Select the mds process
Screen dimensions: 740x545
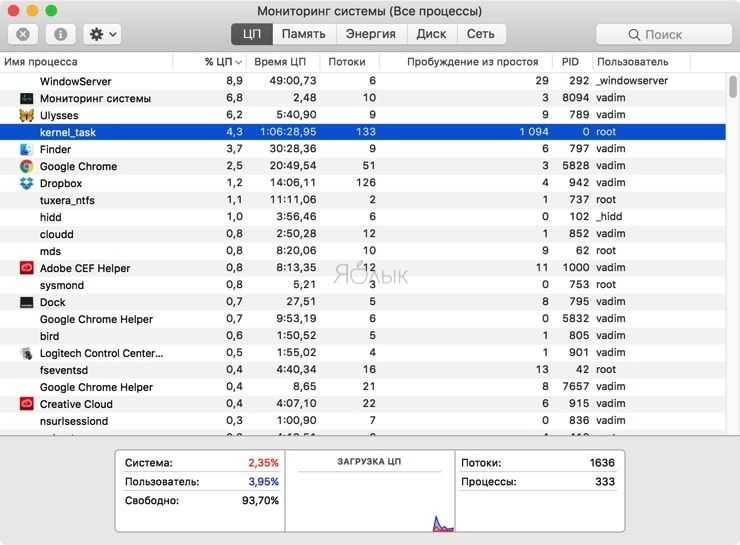coord(362,251)
